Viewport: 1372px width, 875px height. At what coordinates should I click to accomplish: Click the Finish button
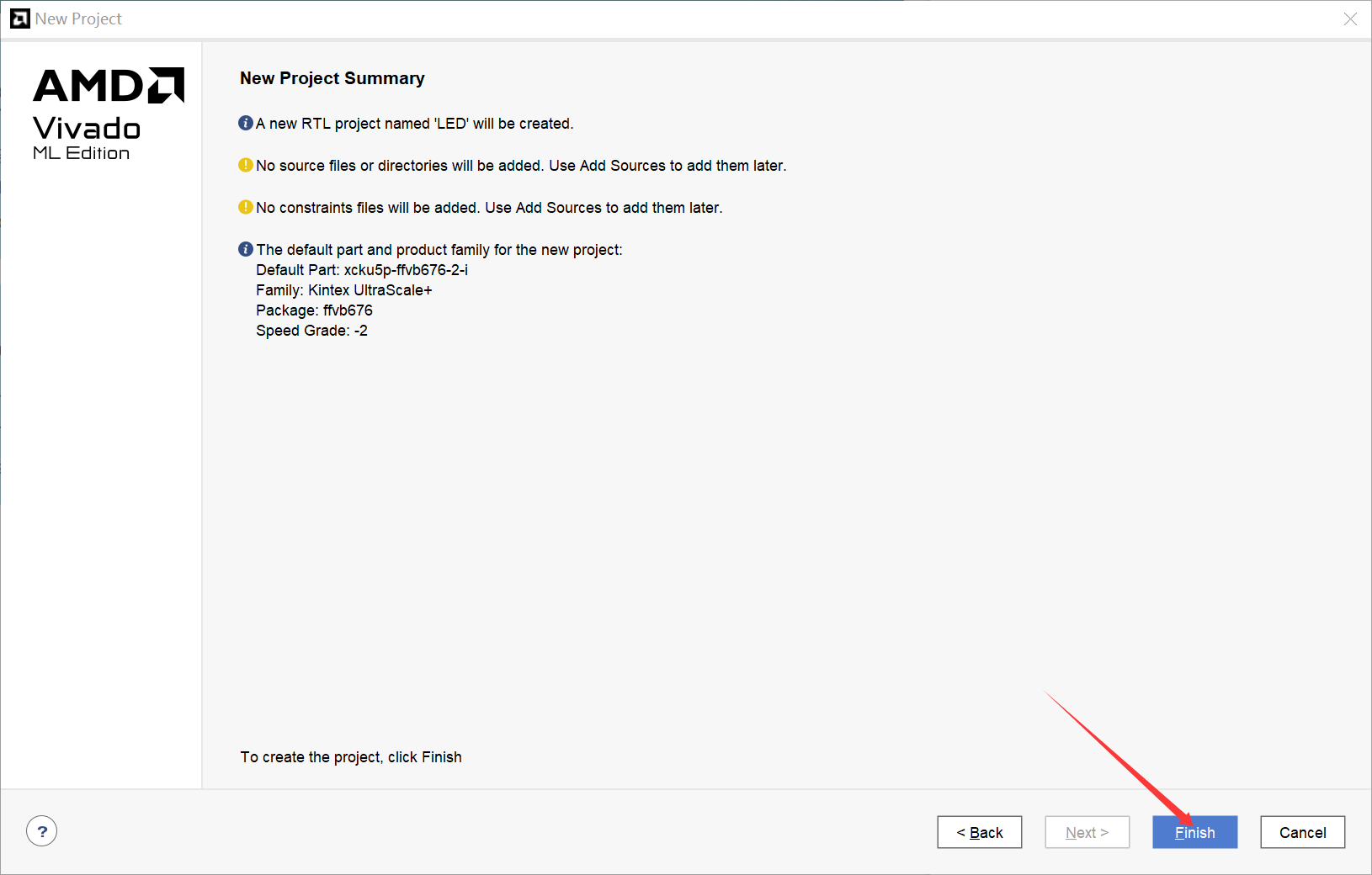[x=1194, y=832]
